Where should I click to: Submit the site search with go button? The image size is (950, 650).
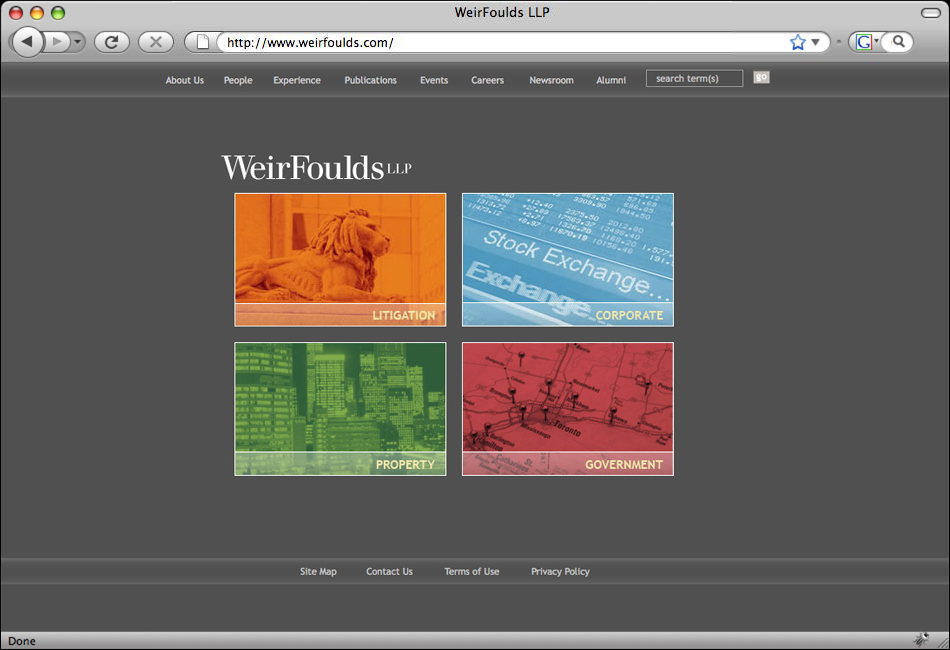coord(762,77)
